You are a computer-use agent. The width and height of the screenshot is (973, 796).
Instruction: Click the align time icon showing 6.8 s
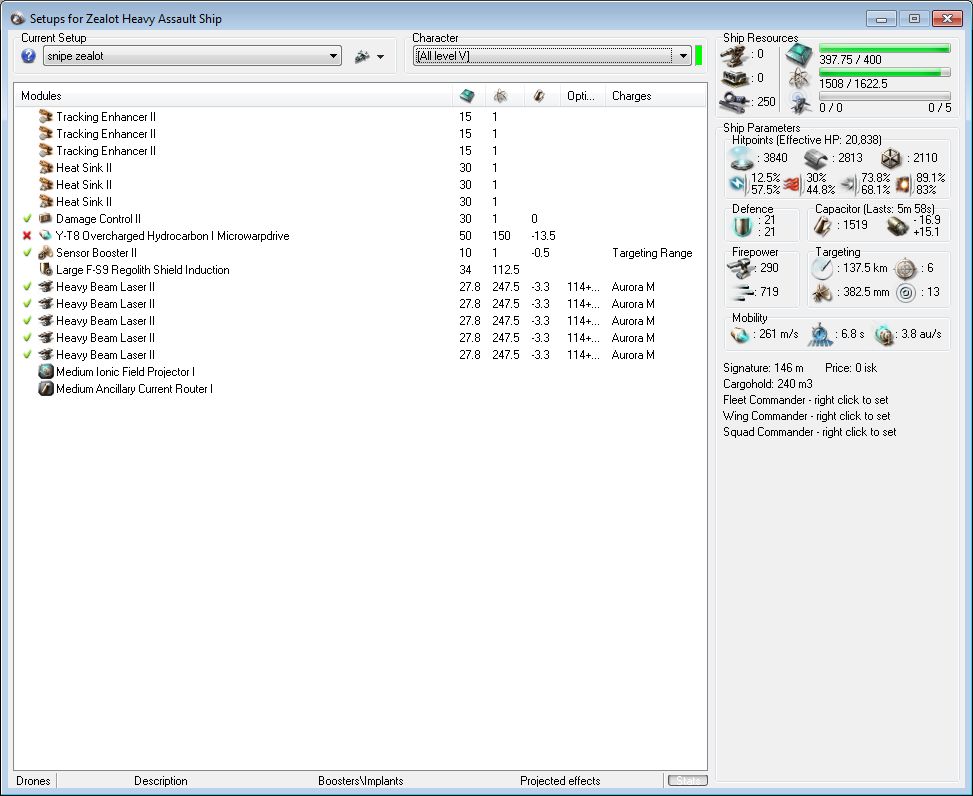pos(820,335)
